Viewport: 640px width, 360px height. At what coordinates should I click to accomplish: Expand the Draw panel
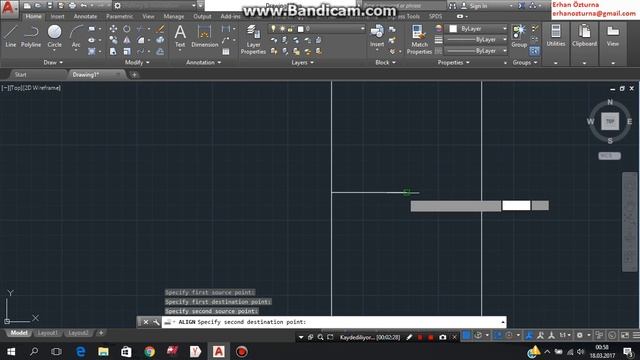(53, 62)
